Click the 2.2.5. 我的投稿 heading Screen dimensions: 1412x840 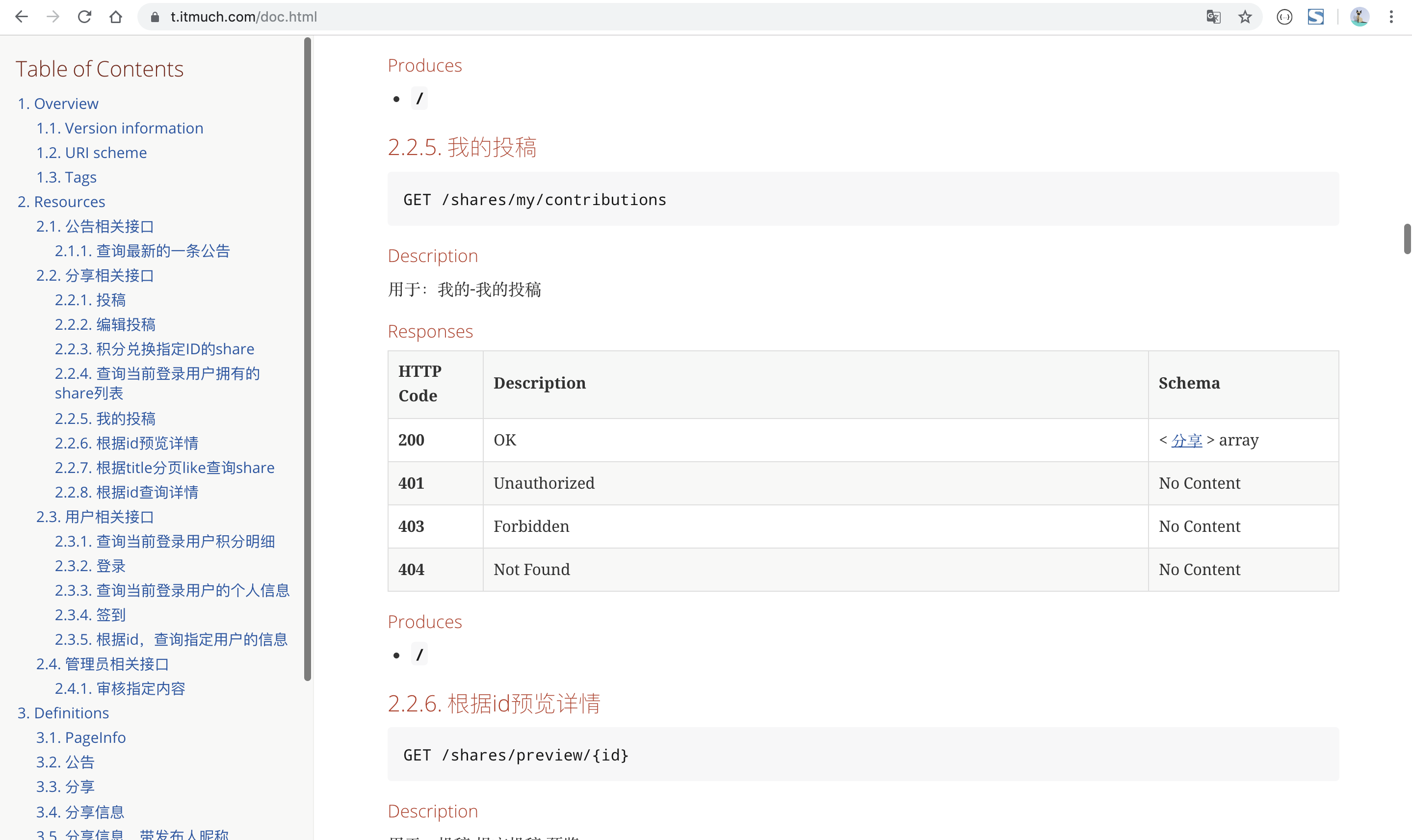(x=462, y=147)
